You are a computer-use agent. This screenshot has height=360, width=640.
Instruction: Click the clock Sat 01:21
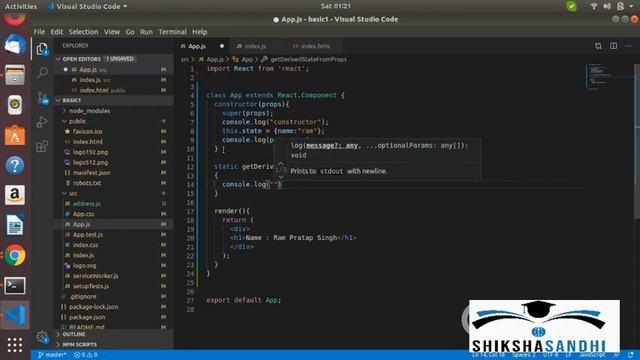tap(336, 6)
